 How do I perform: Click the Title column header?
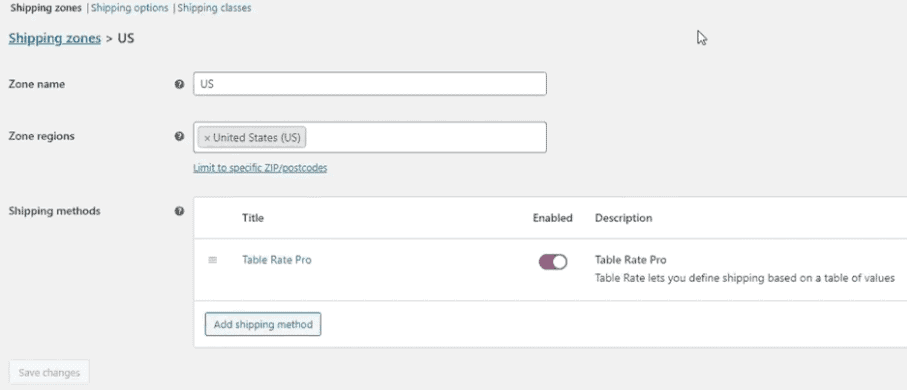(x=253, y=218)
